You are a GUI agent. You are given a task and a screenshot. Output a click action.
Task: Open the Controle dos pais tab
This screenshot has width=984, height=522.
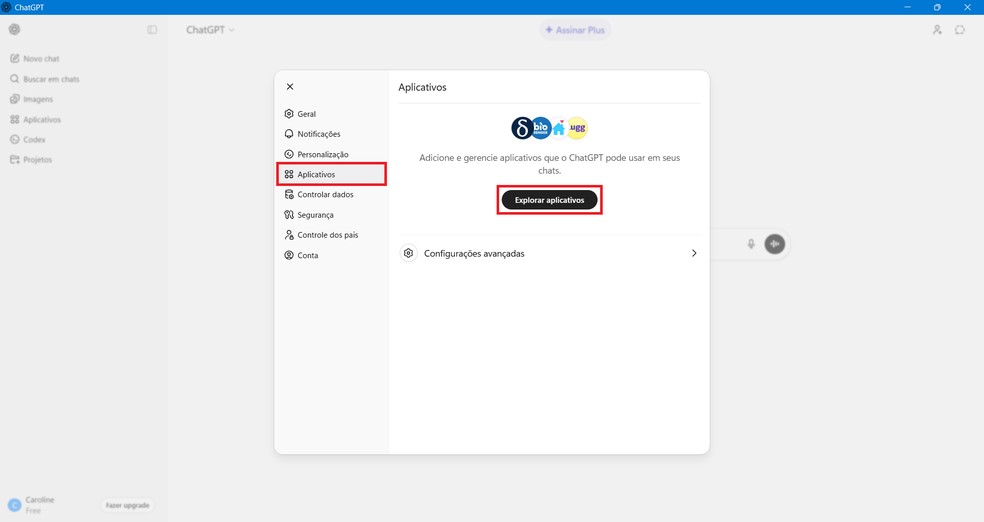coord(331,235)
